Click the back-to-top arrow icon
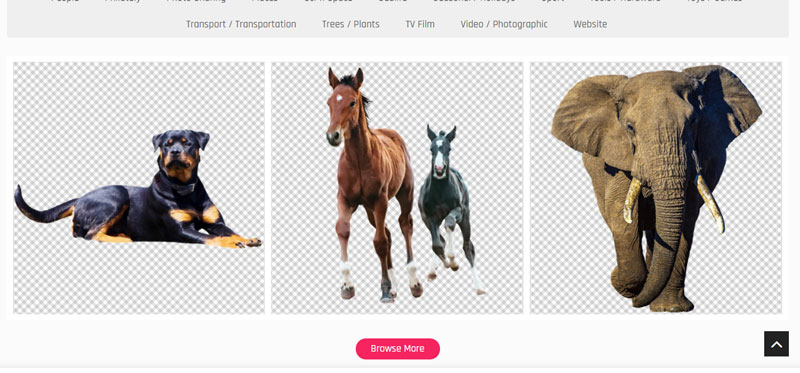The image size is (800, 373). click(776, 344)
